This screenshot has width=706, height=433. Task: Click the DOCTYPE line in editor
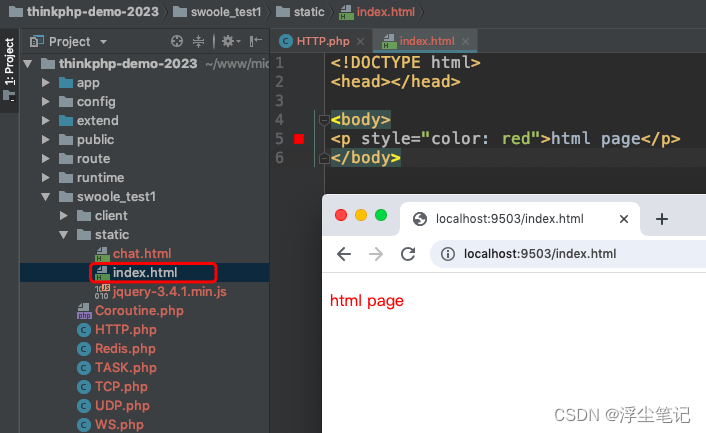point(405,63)
